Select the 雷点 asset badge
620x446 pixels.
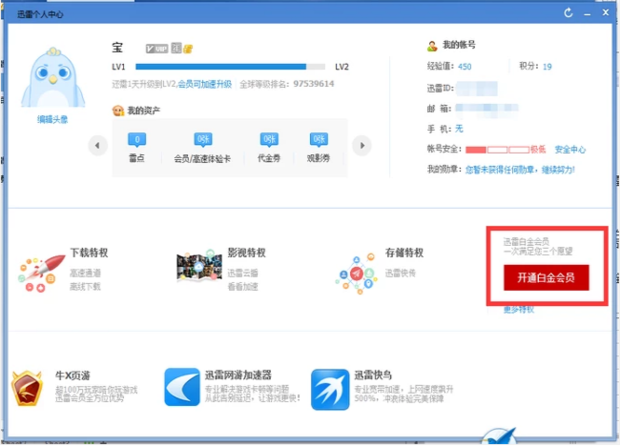(137, 140)
